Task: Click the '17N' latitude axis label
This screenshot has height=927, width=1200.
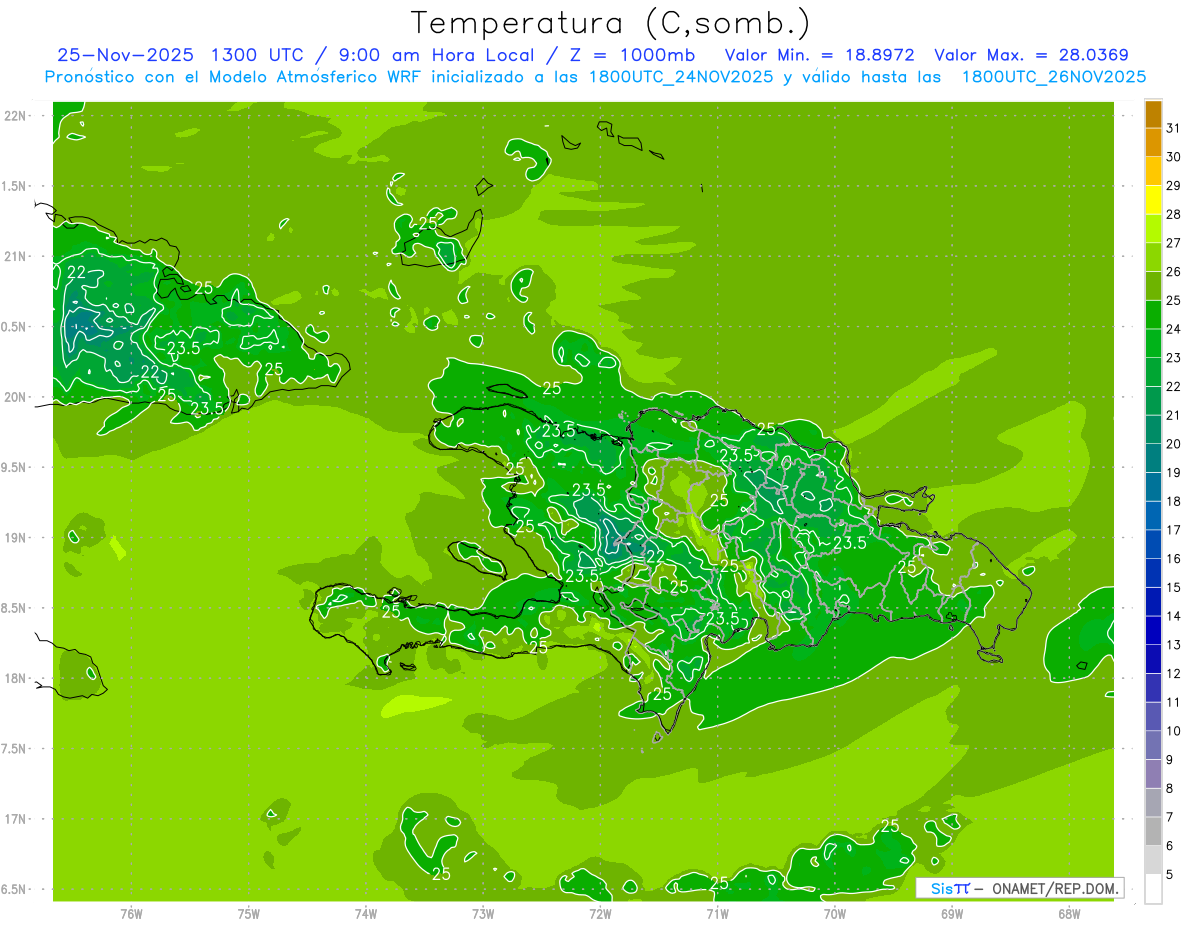Action: pyautogui.click(x=17, y=819)
